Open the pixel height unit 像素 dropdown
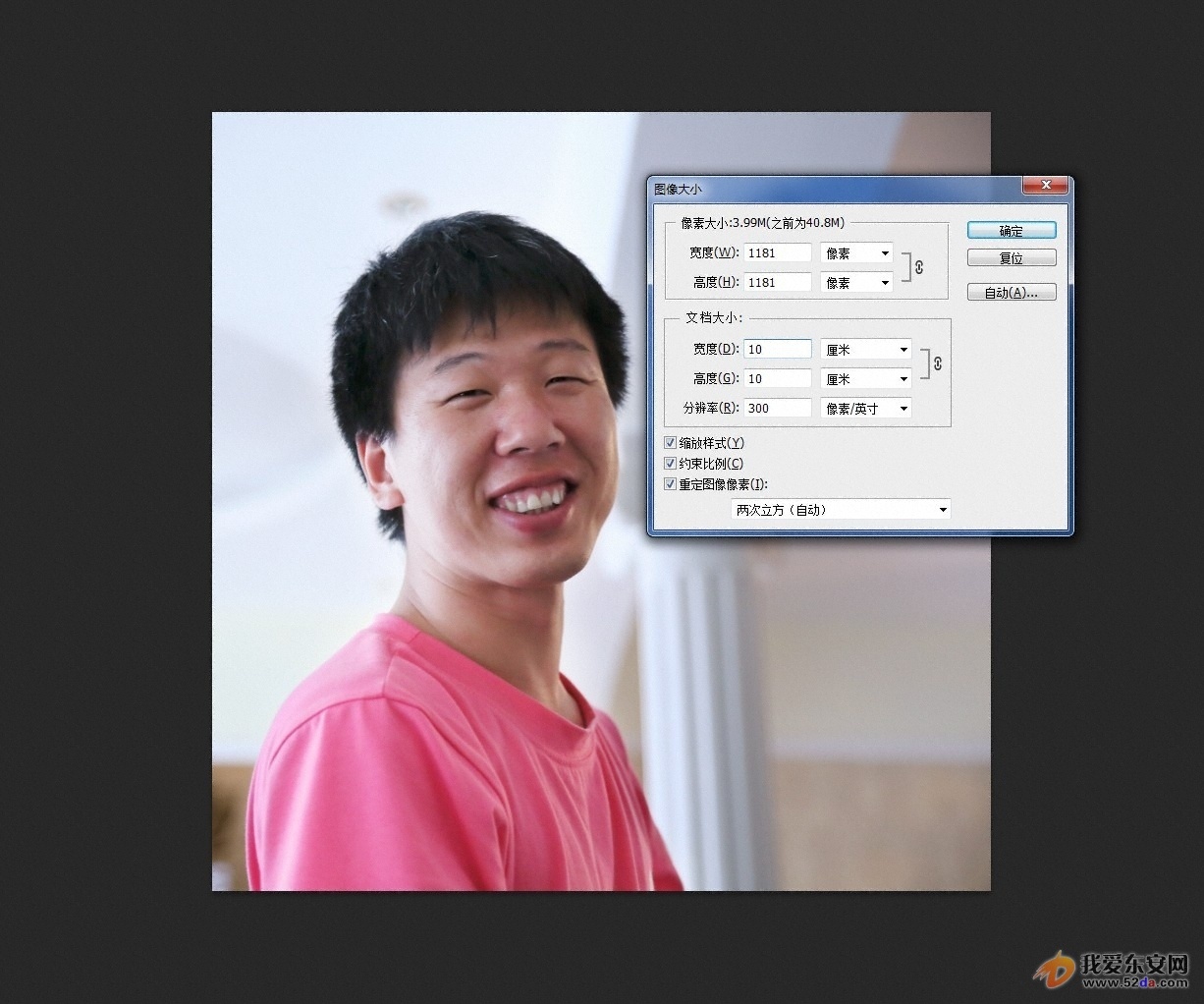 point(856,283)
